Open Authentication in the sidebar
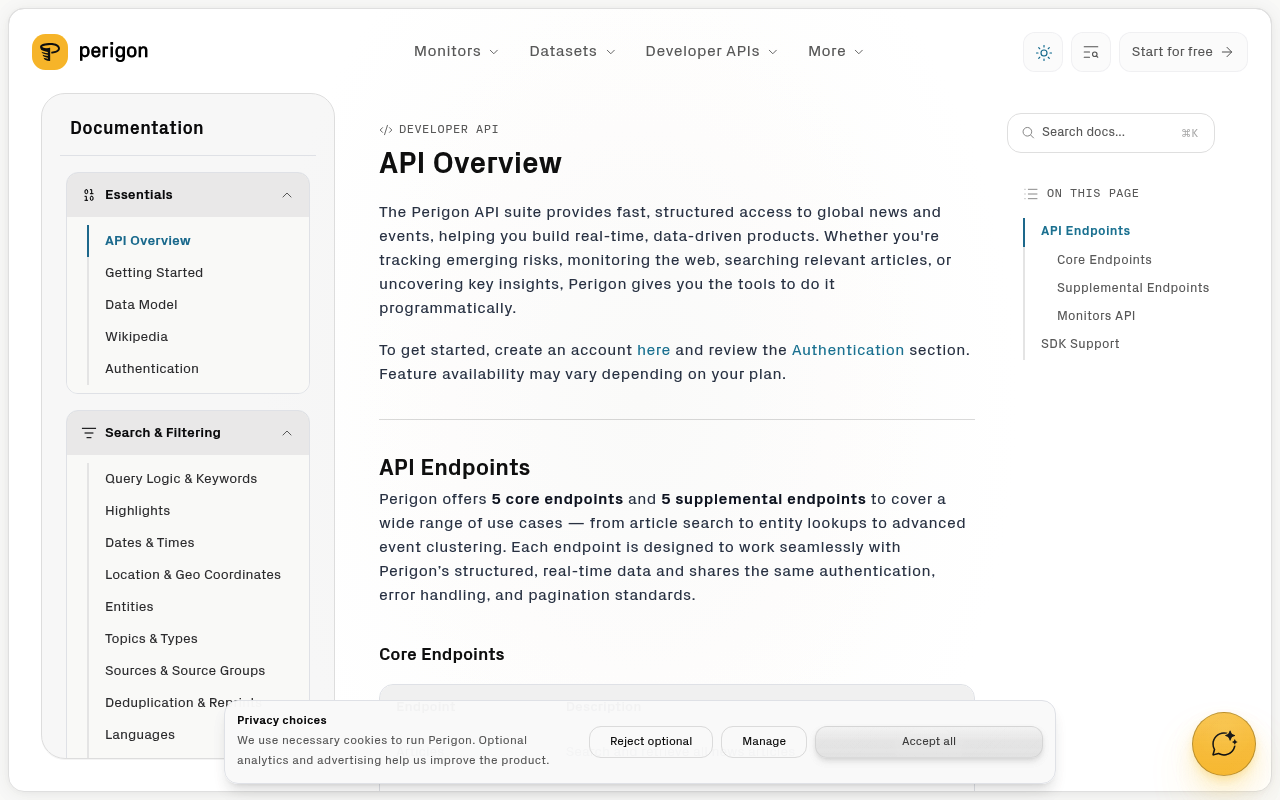Viewport: 1280px width, 800px height. (152, 369)
